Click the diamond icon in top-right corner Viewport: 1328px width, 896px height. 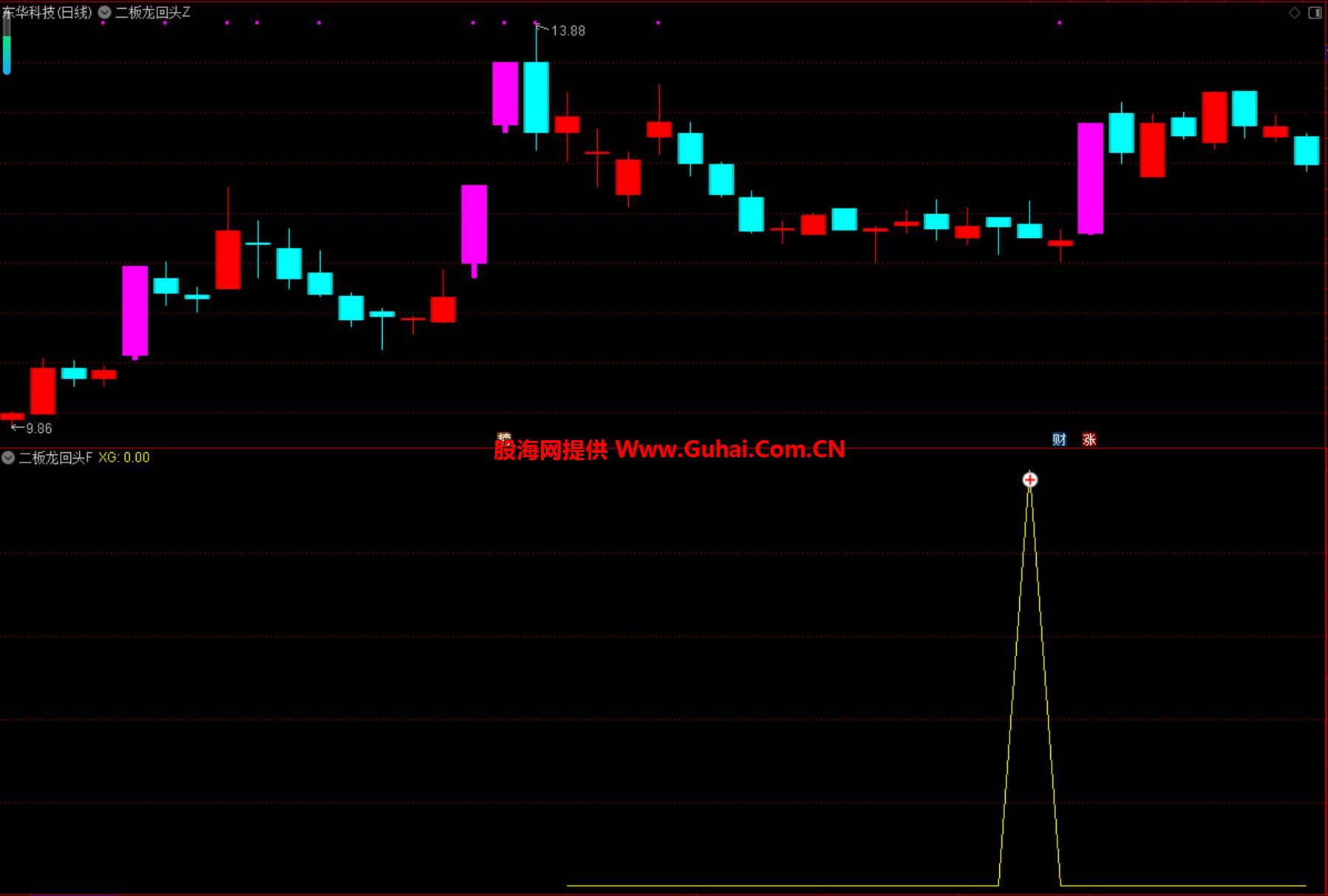coord(1294,13)
